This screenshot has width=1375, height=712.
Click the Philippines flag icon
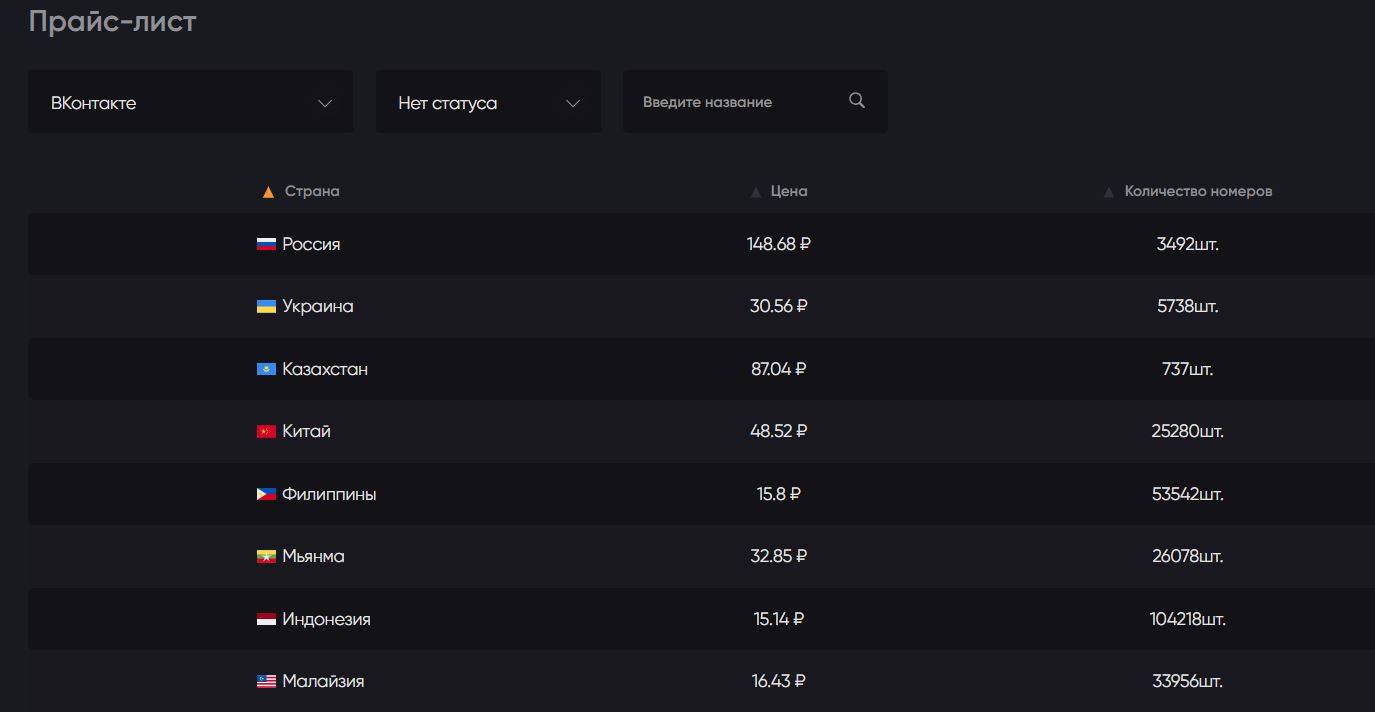266,494
